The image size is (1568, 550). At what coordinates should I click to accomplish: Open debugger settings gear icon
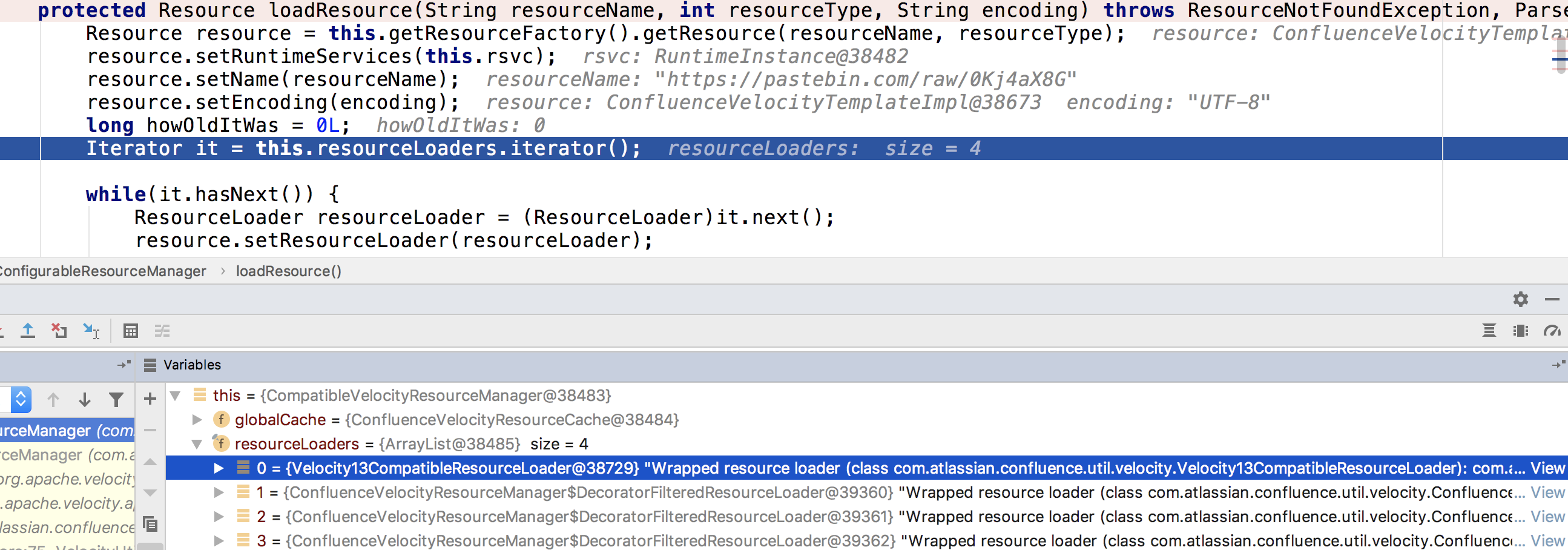pyautogui.click(x=1521, y=299)
